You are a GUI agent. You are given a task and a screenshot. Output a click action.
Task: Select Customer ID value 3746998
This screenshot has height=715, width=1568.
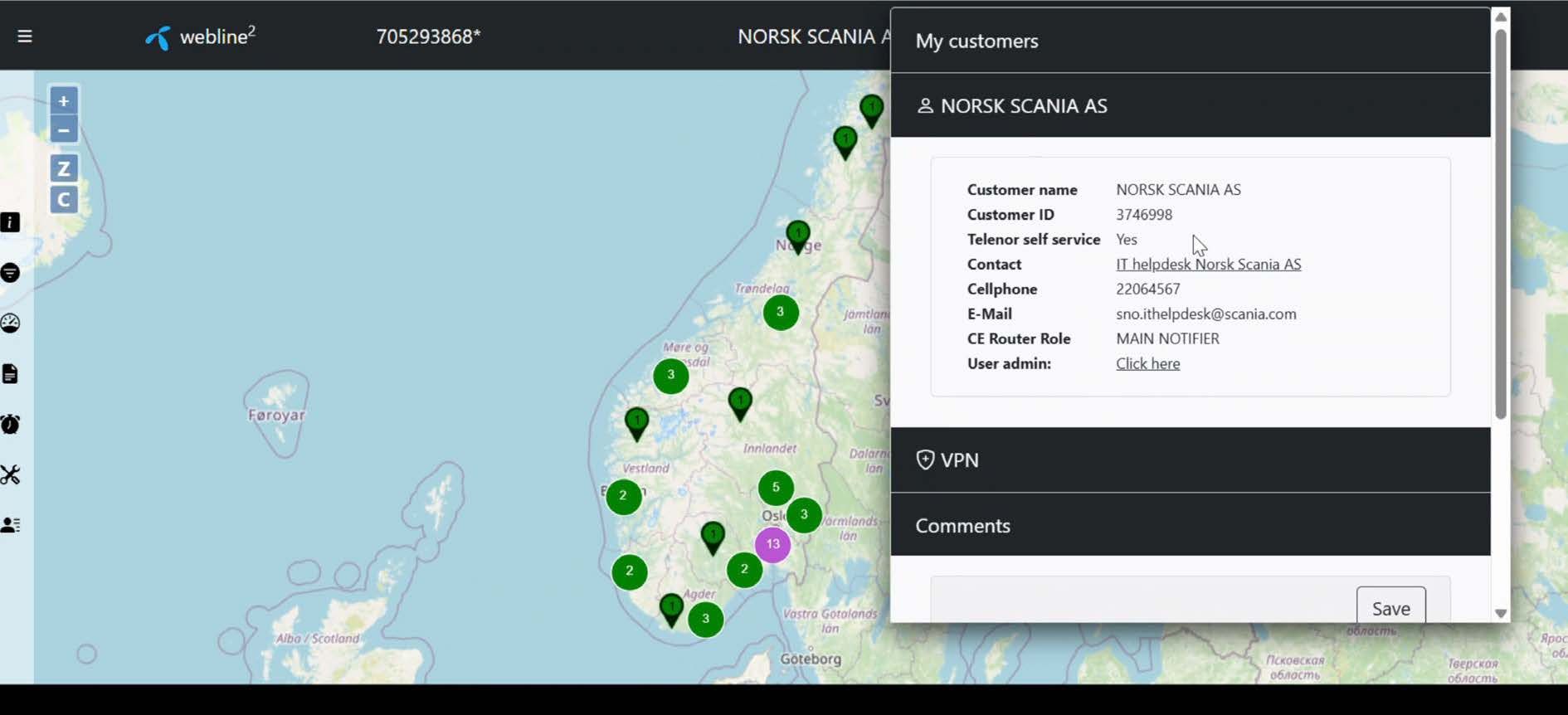point(1144,214)
